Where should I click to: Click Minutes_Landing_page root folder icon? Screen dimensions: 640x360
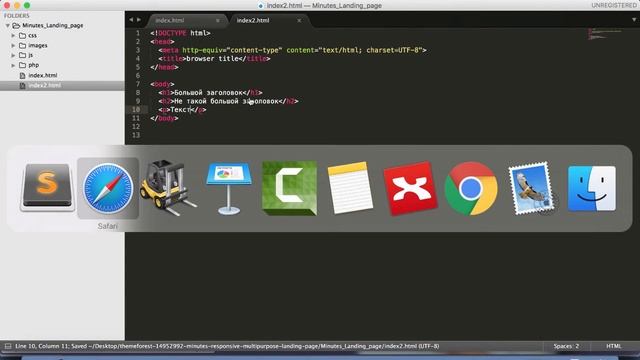[16, 25]
